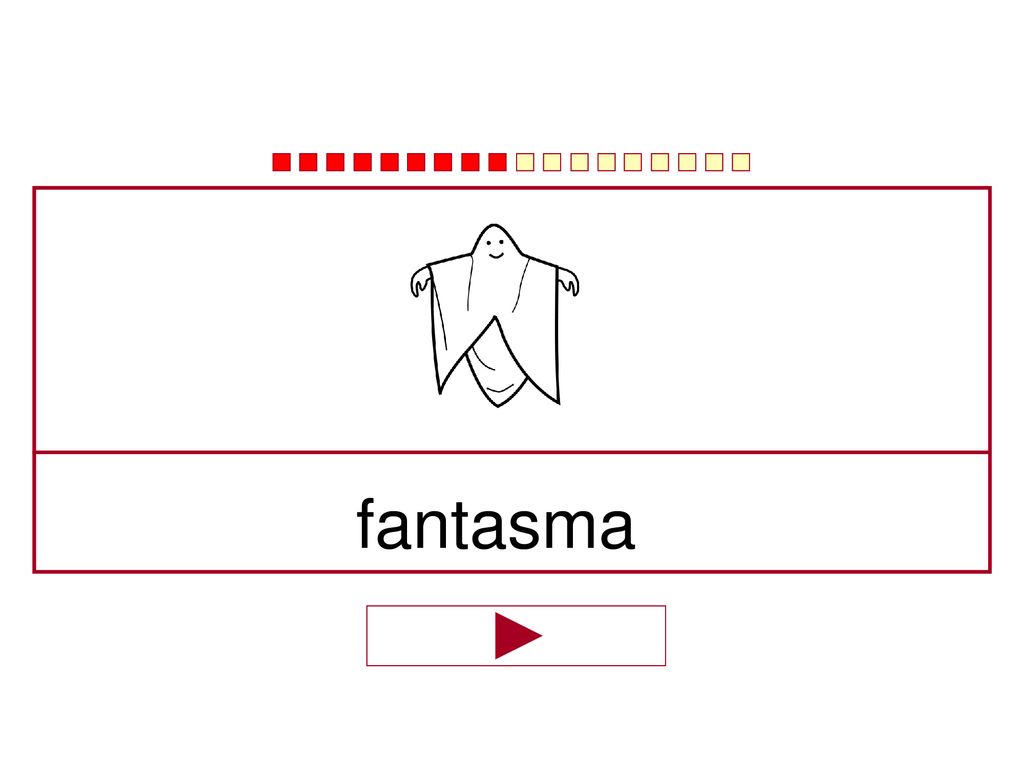The height and width of the screenshot is (768, 1024).
Task: Select the first red progress square
Action: click(281, 162)
